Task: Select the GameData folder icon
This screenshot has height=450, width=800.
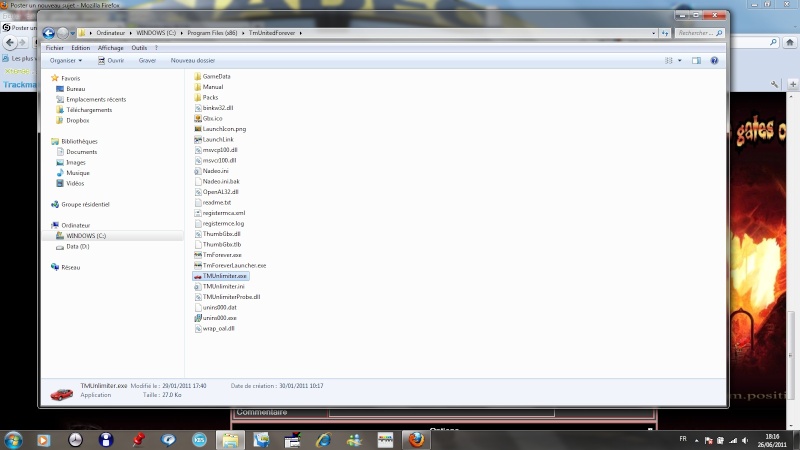Action: (198, 77)
